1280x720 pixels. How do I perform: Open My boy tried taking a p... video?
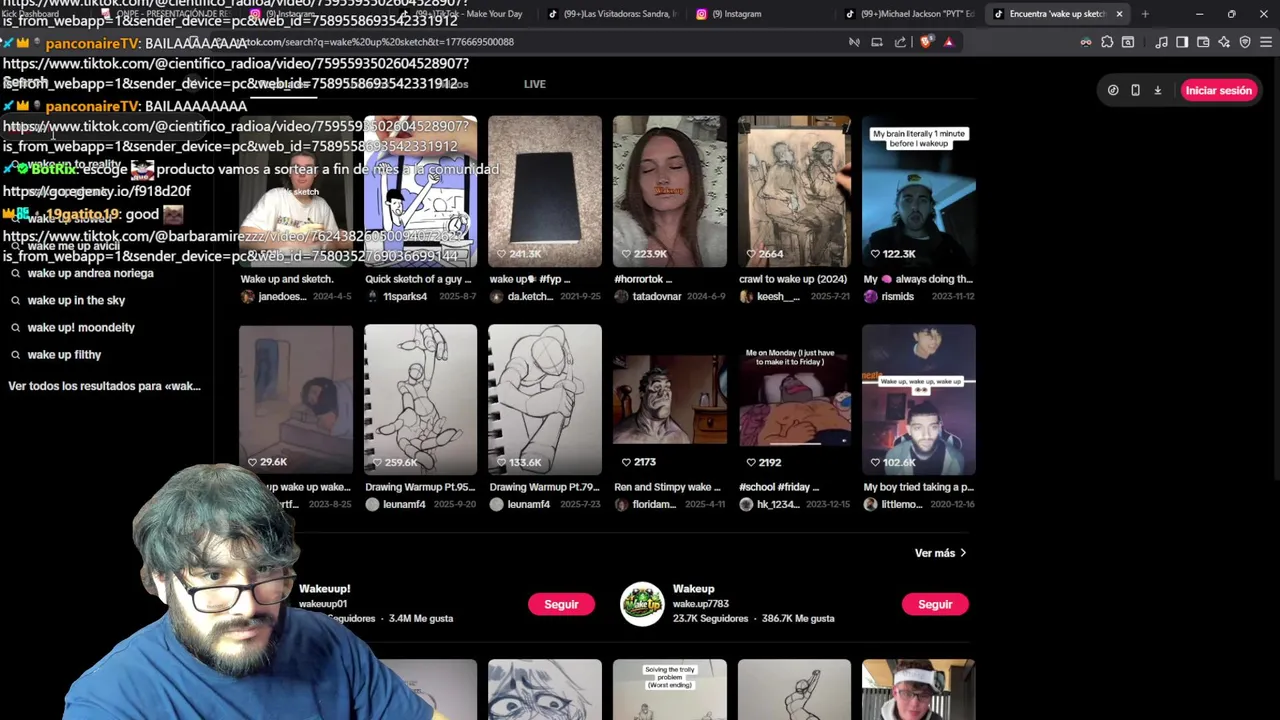919,399
